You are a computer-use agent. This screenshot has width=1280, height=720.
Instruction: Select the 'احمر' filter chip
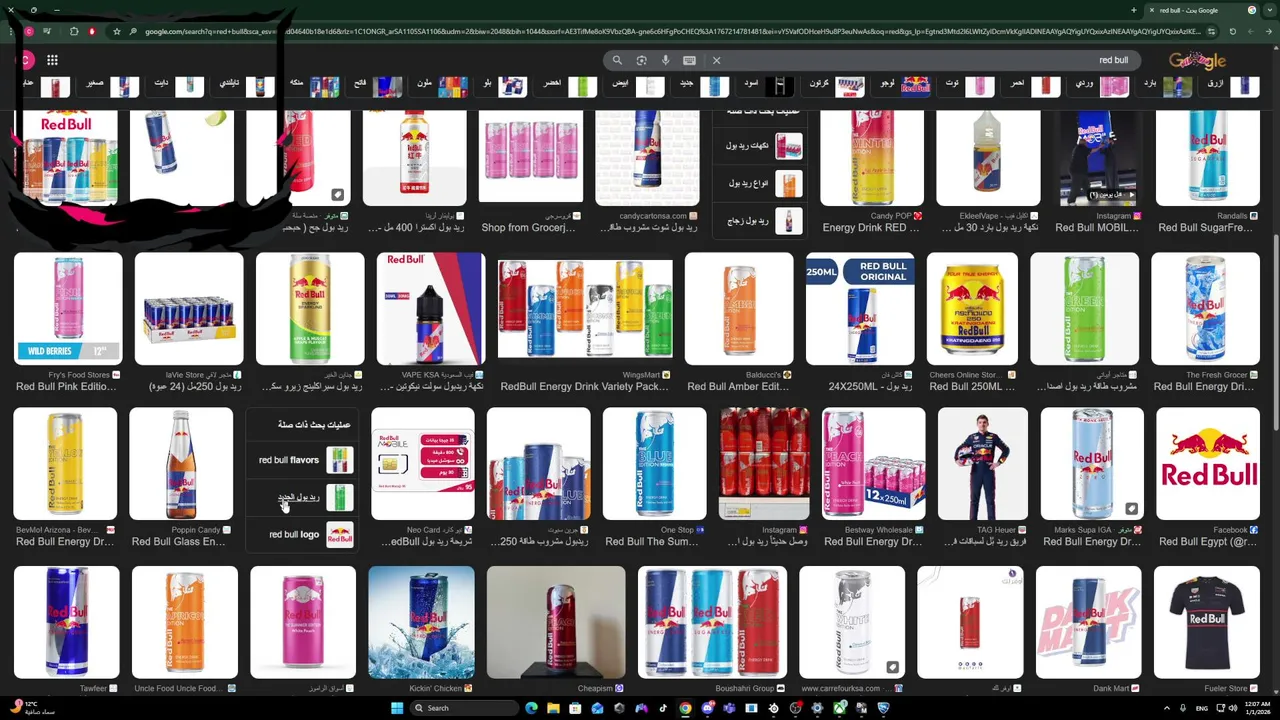(x=1030, y=85)
